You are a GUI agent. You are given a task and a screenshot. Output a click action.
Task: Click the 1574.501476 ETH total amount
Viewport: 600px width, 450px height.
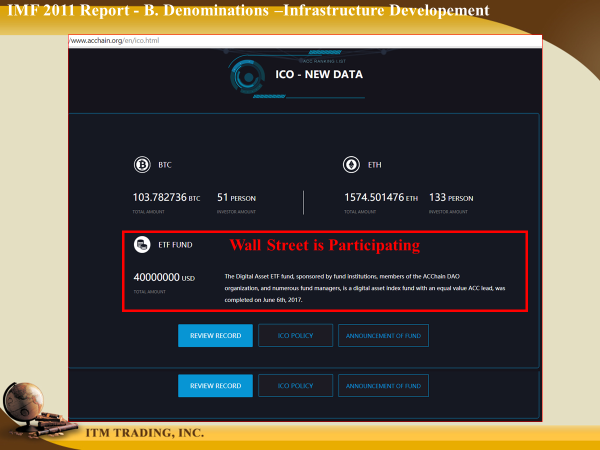[381, 197]
